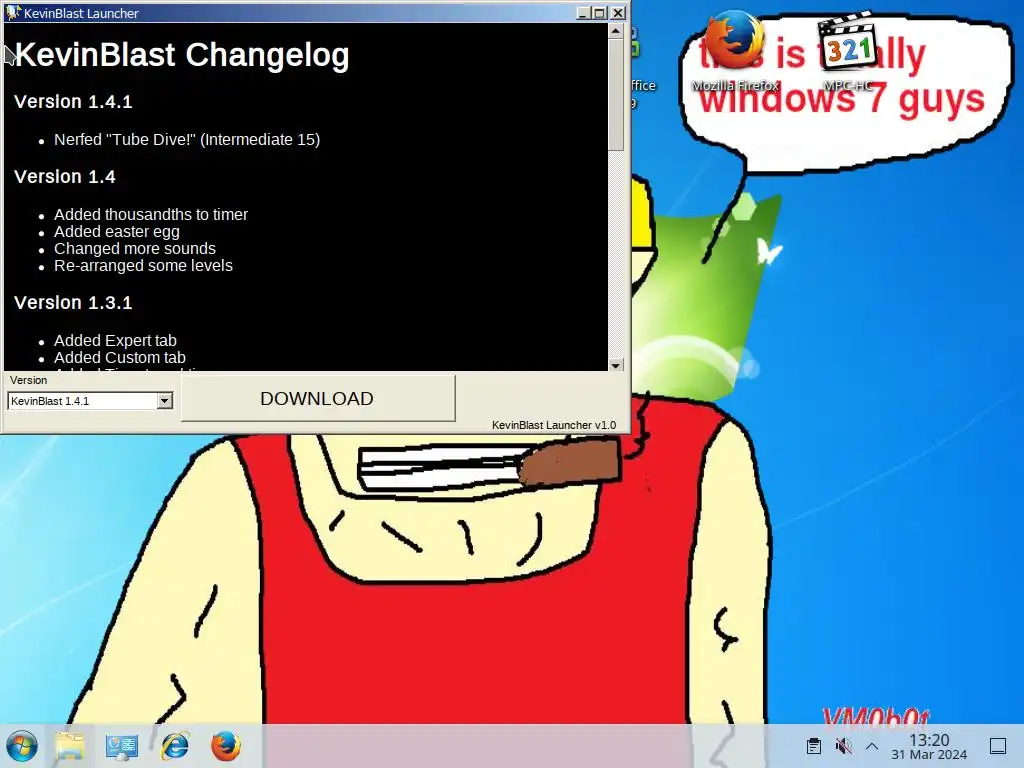
Task: Click the changelog scrollbar down arrow
Action: click(x=615, y=365)
